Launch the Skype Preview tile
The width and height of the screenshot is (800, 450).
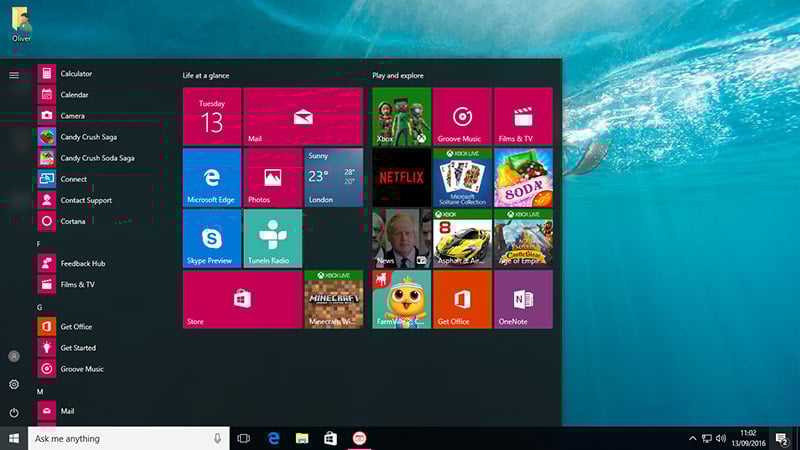click(x=212, y=238)
